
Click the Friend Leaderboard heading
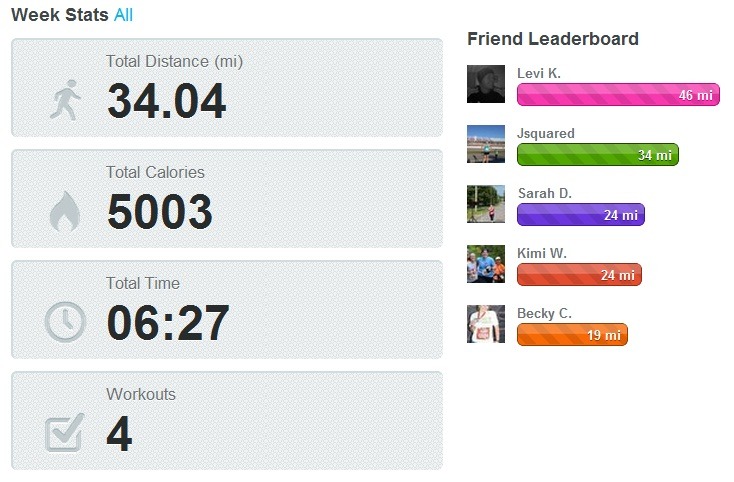click(x=553, y=39)
